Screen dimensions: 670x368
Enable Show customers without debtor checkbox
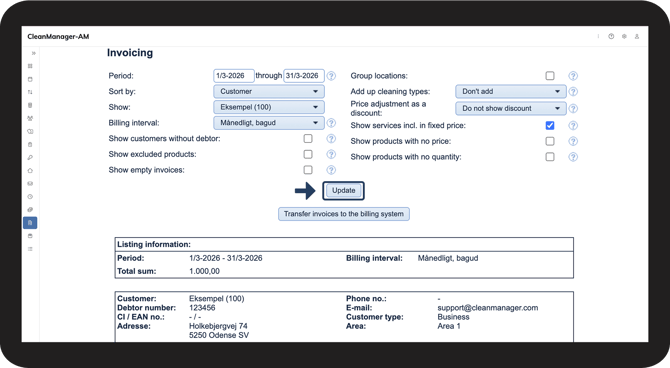click(308, 138)
